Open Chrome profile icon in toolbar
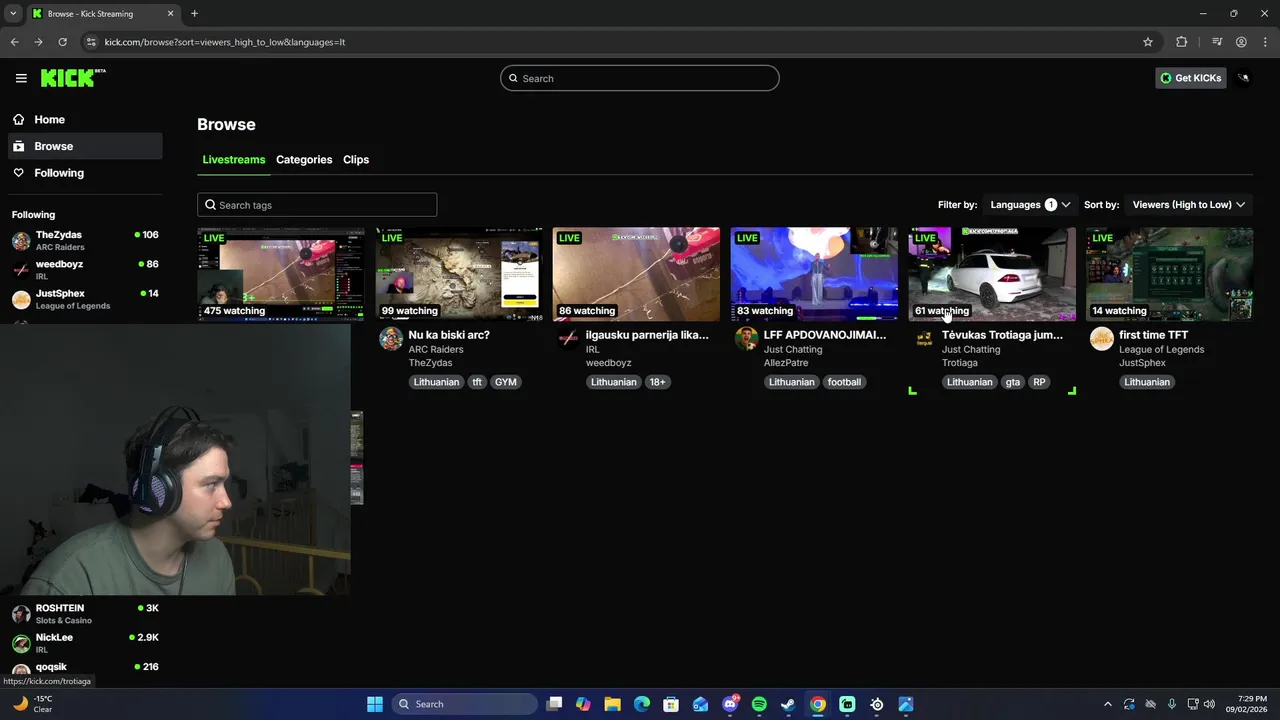 (x=1241, y=42)
